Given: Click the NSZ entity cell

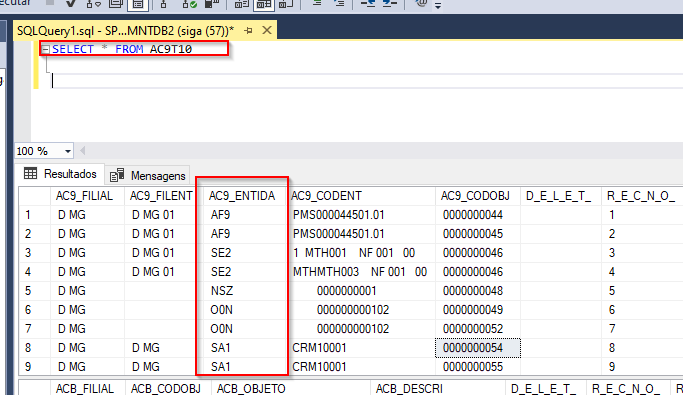Looking at the screenshot, I should [244, 290].
